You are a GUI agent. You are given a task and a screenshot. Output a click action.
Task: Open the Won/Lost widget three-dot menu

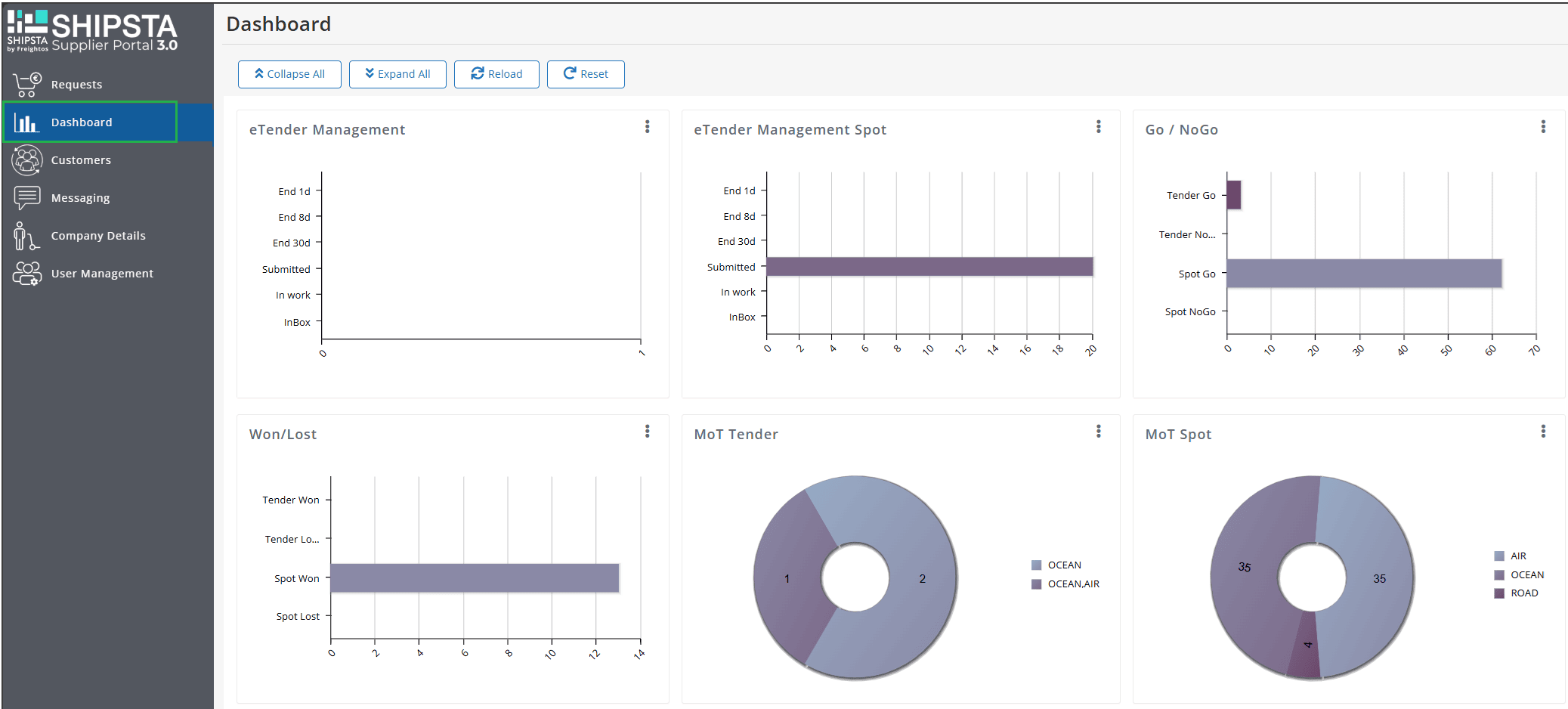tap(648, 432)
